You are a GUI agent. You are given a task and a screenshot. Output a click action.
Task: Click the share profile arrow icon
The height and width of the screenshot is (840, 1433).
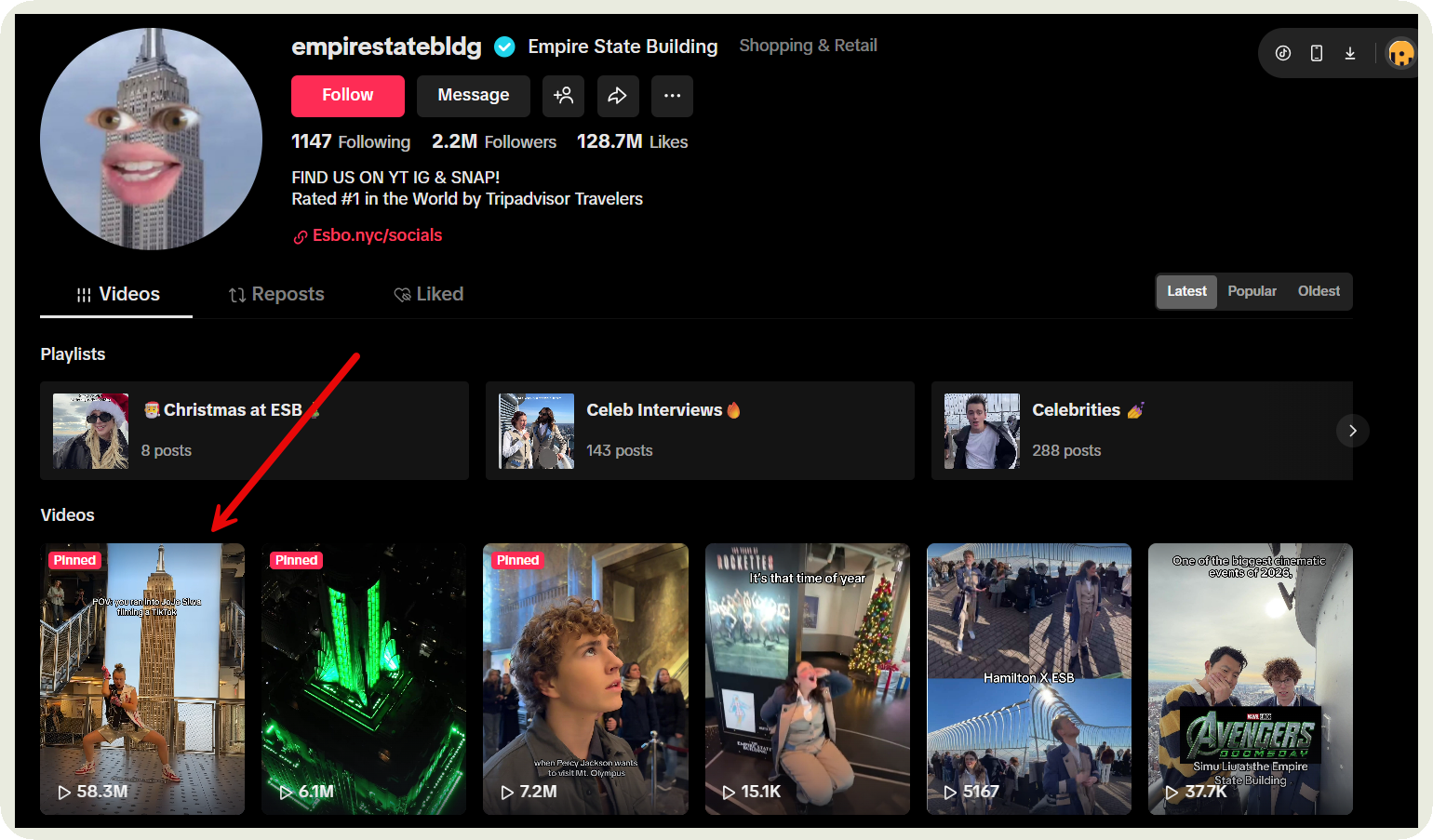(x=618, y=96)
